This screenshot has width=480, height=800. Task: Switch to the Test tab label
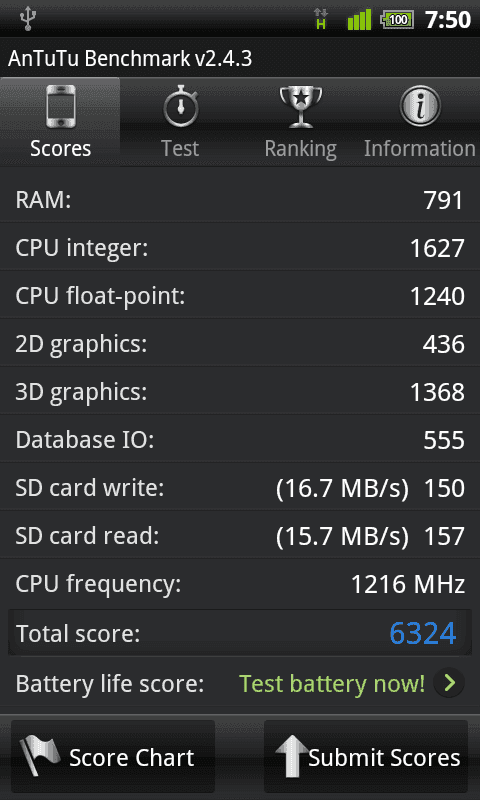point(180,148)
